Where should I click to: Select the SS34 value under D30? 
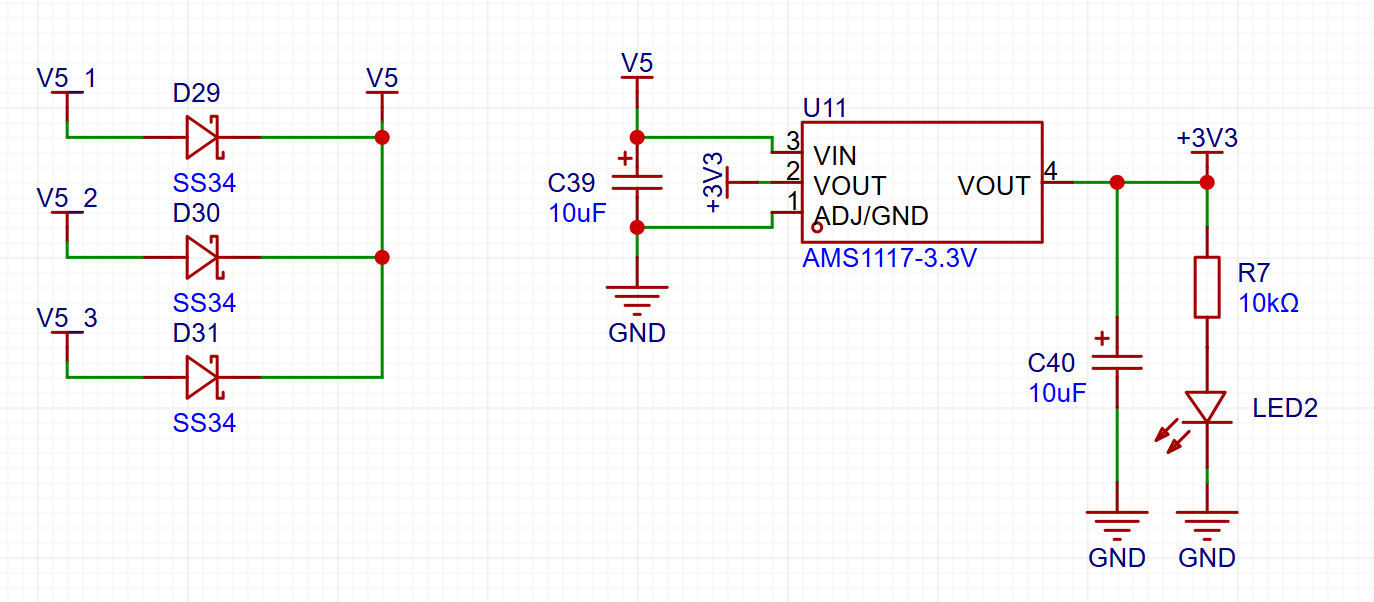click(204, 303)
